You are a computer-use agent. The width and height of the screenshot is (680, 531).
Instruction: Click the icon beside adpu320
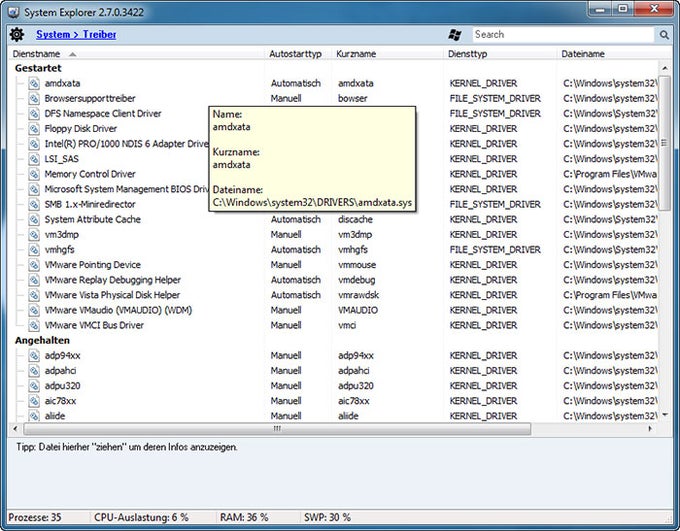click(x=34, y=386)
